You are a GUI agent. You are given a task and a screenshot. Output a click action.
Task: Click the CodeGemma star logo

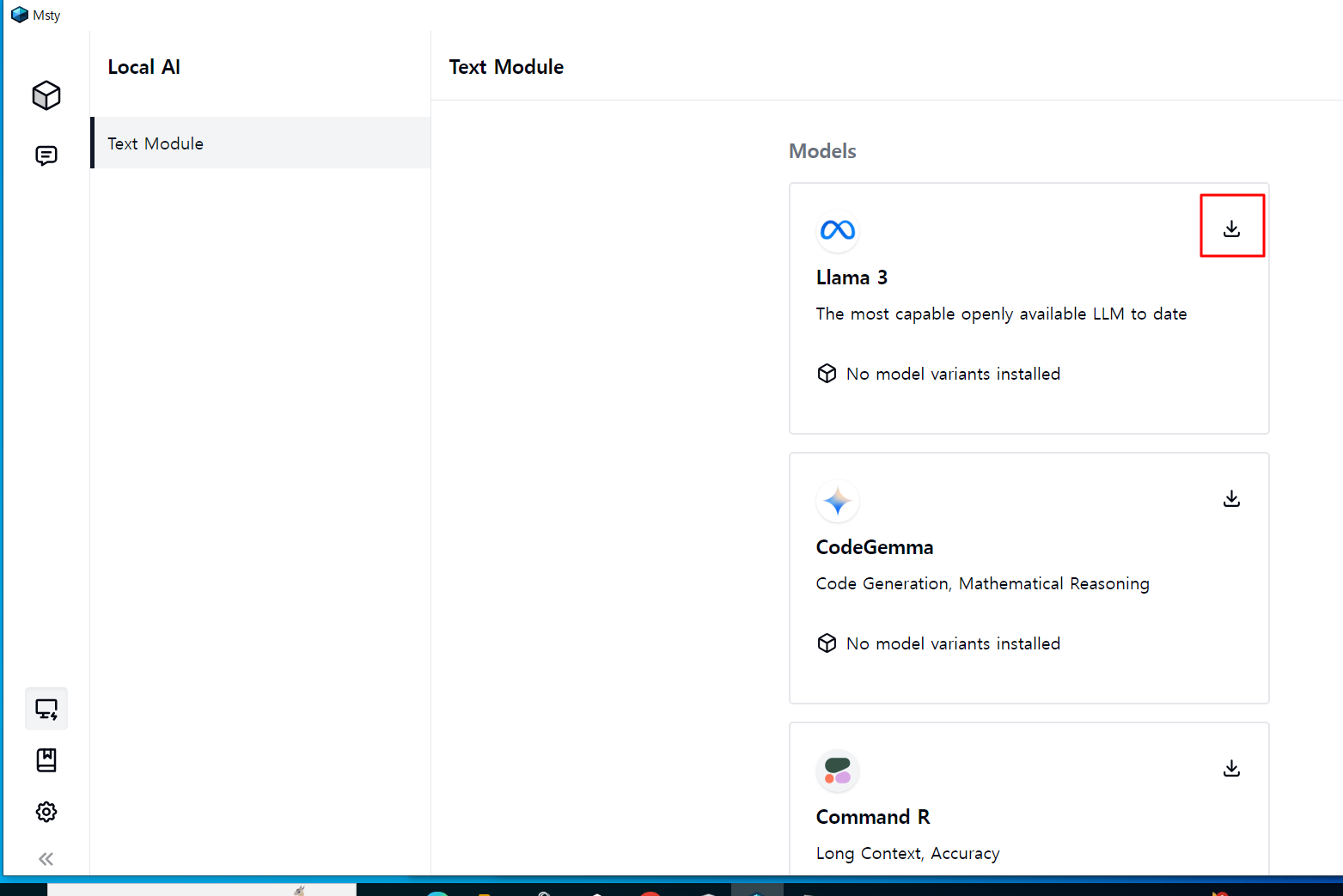838,500
